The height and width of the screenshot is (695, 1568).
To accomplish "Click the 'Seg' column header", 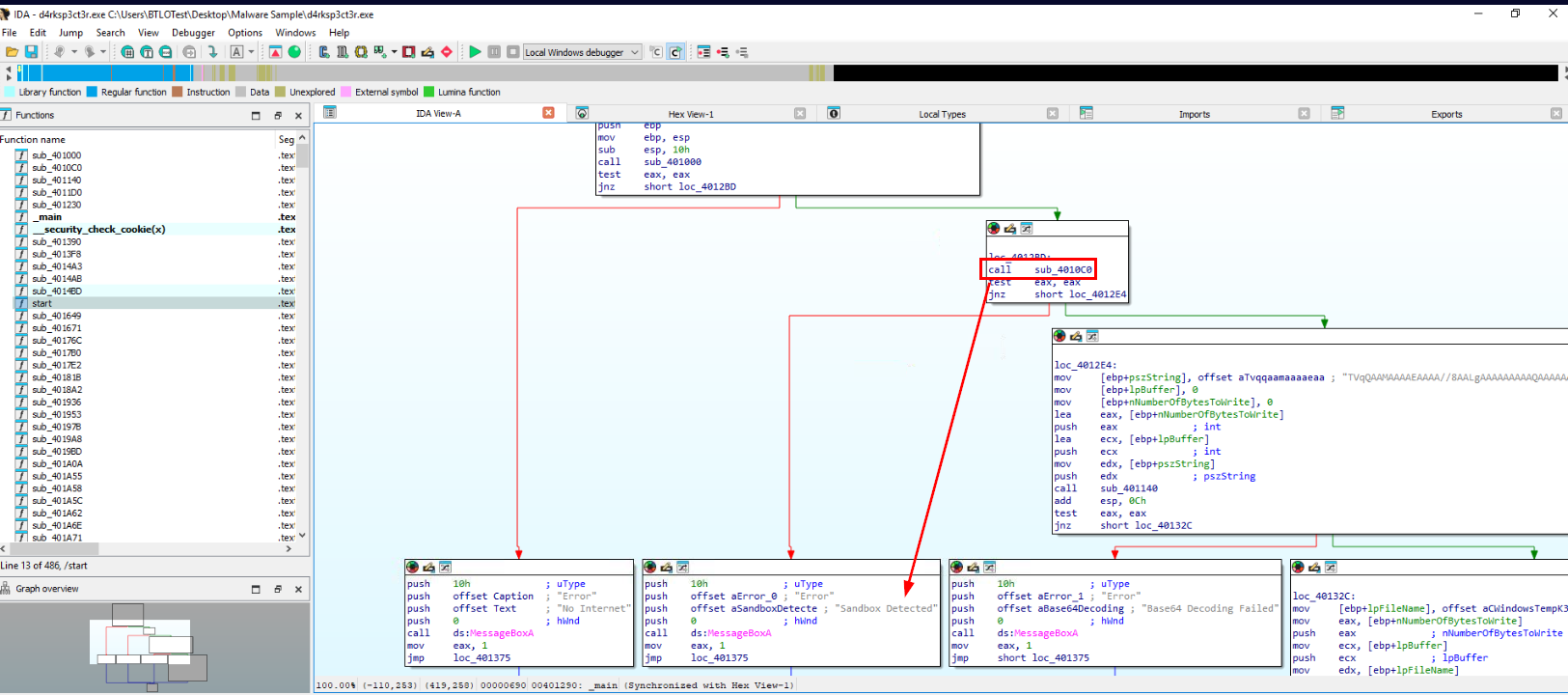I will click(286, 139).
